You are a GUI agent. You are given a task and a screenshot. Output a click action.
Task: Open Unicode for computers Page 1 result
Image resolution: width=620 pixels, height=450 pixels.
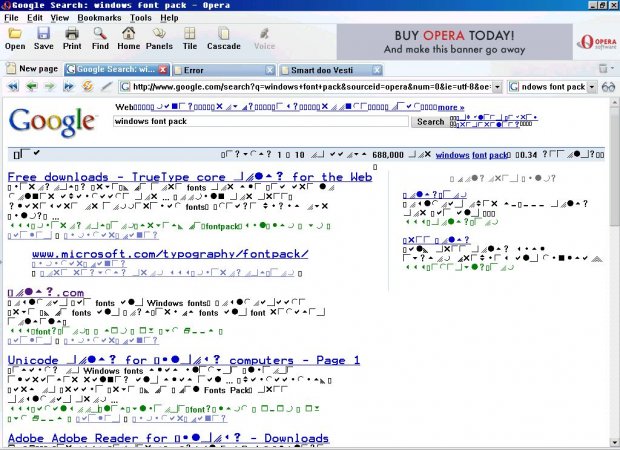184,360
